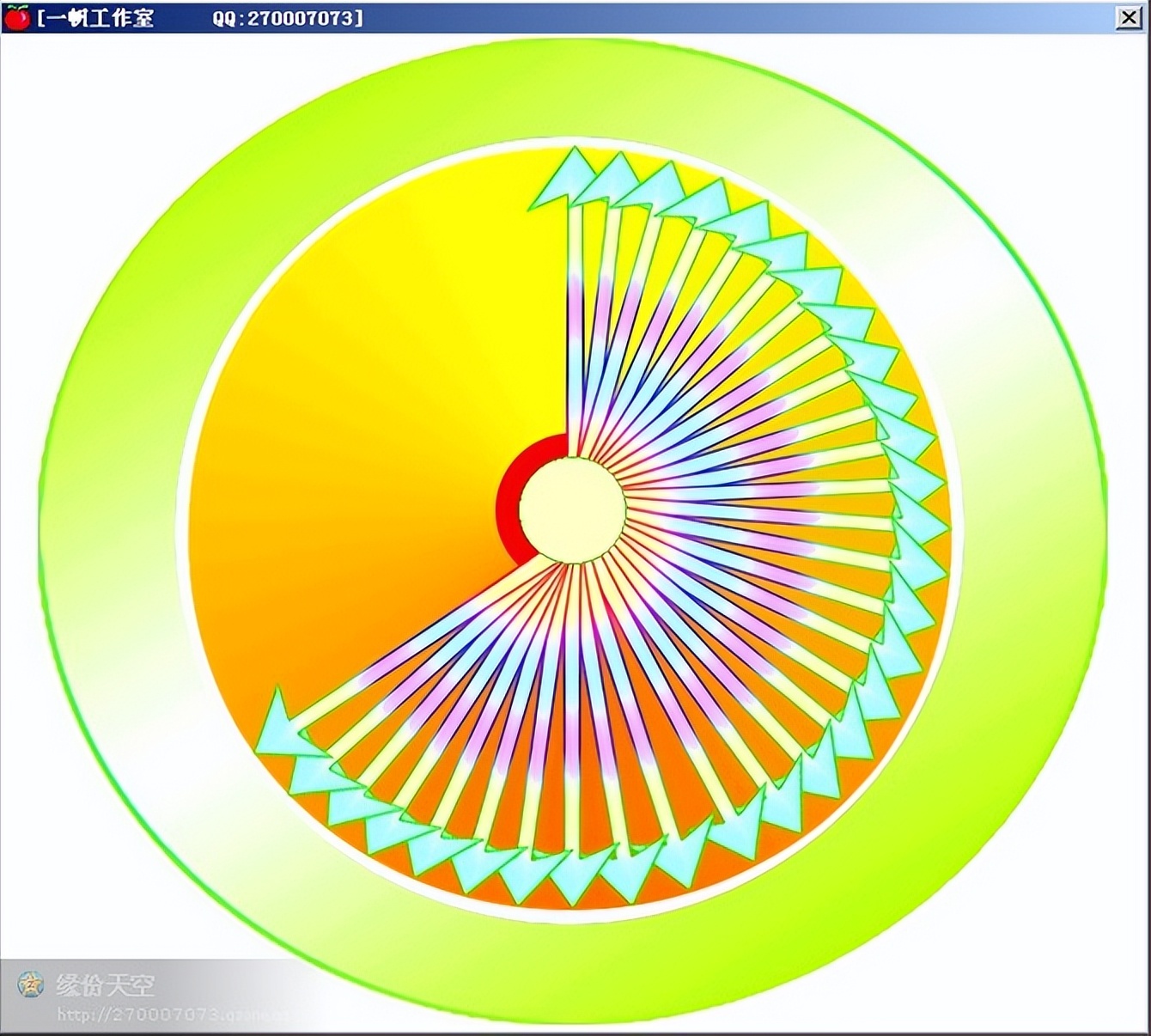Screen dimensions: 1151x1036
Task: Close the 一帆工作室 window
Action: coord(1129,17)
